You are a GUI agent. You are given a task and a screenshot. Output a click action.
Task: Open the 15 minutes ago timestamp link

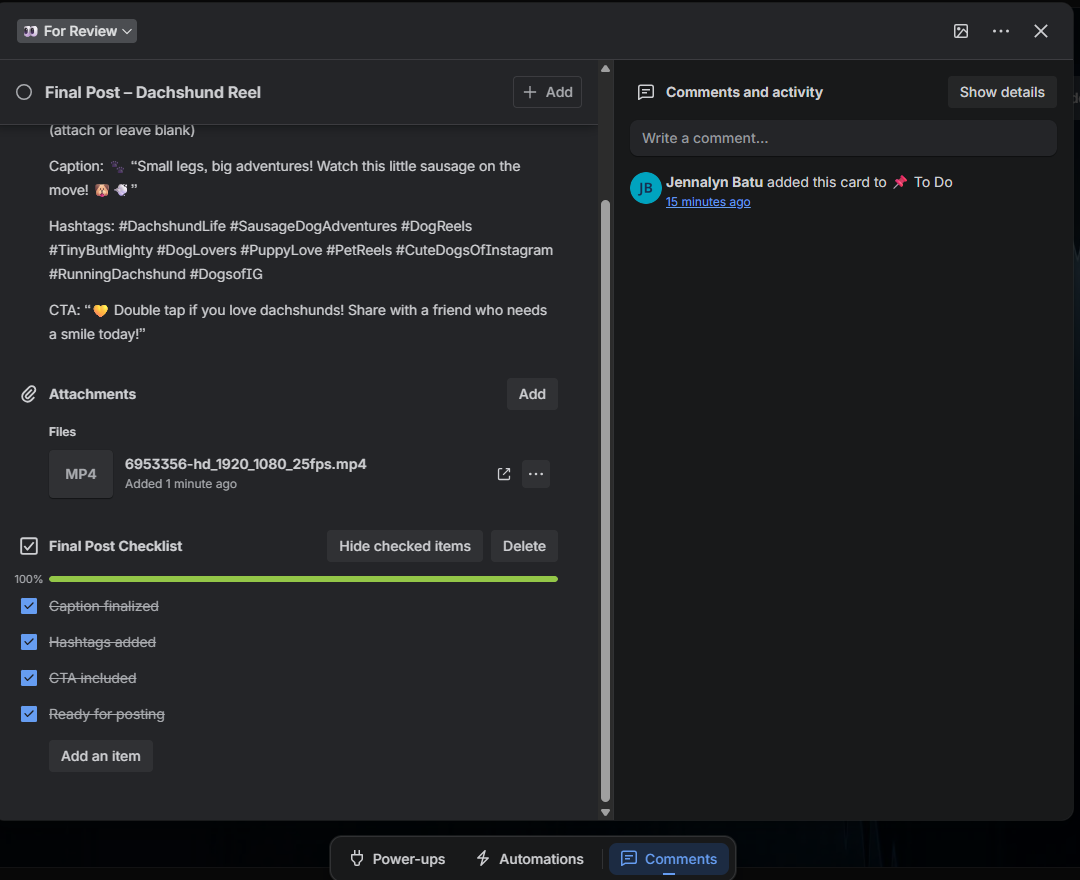pyautogui.click(x=708, y=202)
